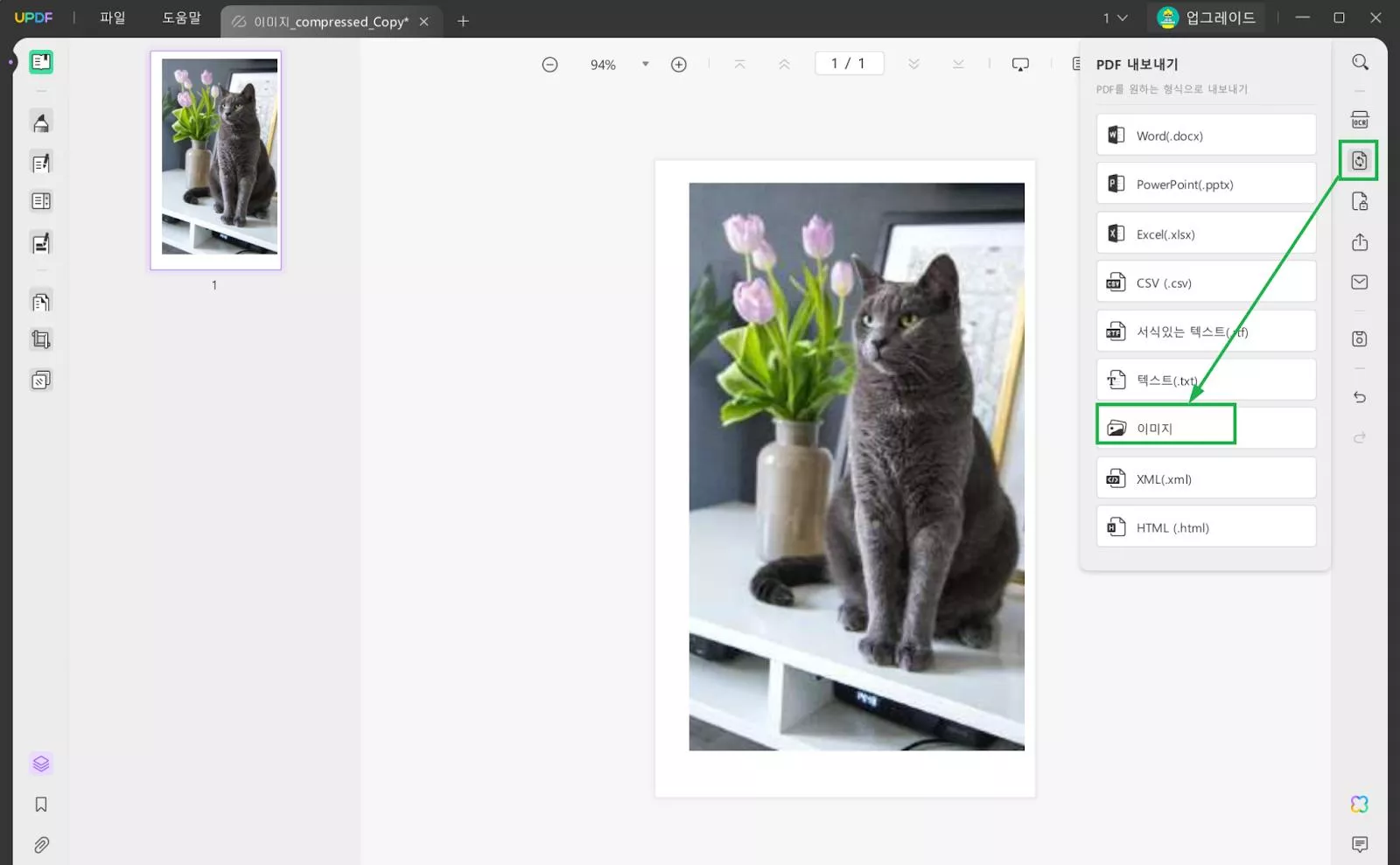Open the form fill and sign tool

click(41, 243)
